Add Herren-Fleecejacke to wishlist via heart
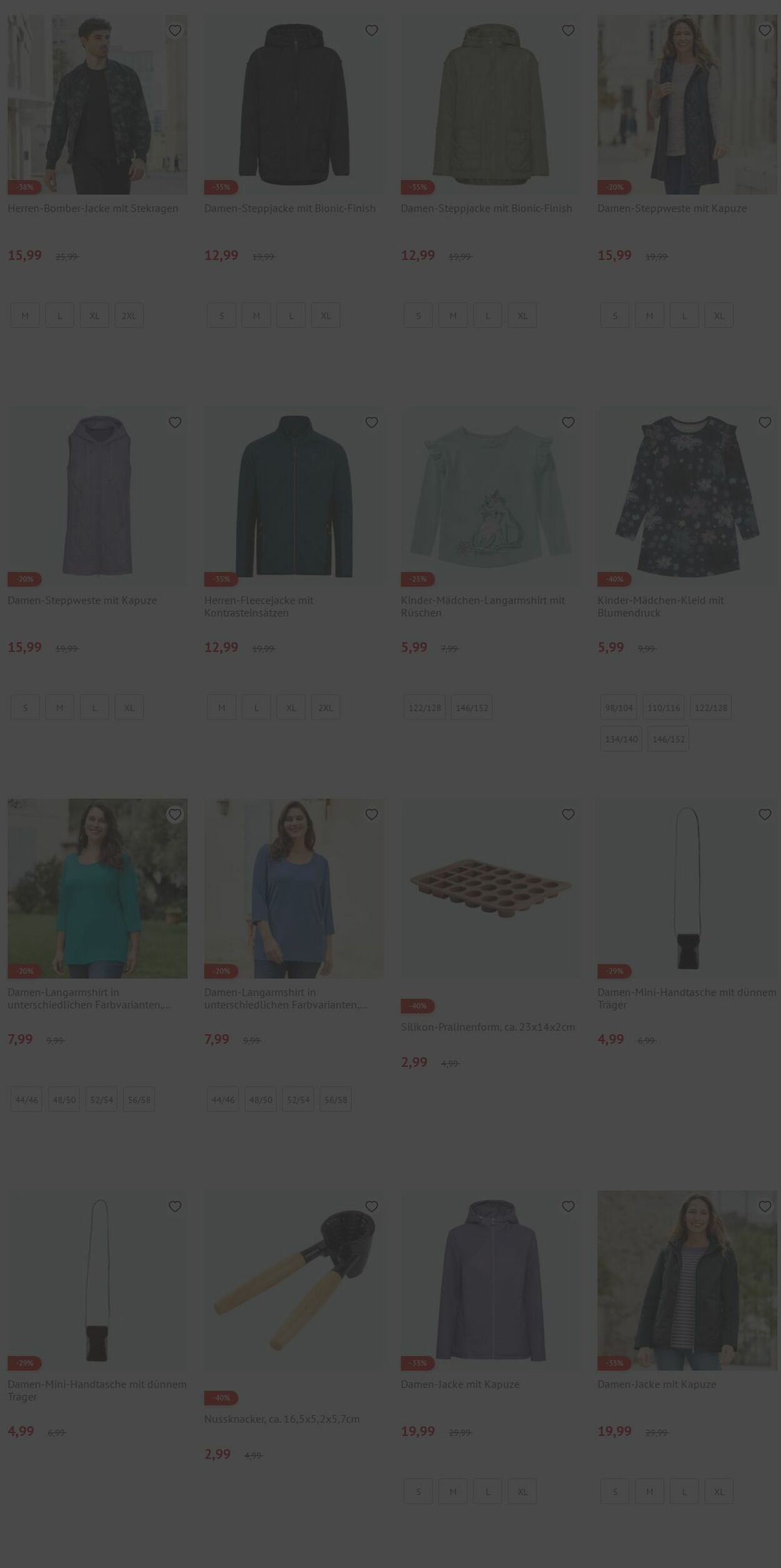Viewport: 781px width, 1568px height. 372,422
